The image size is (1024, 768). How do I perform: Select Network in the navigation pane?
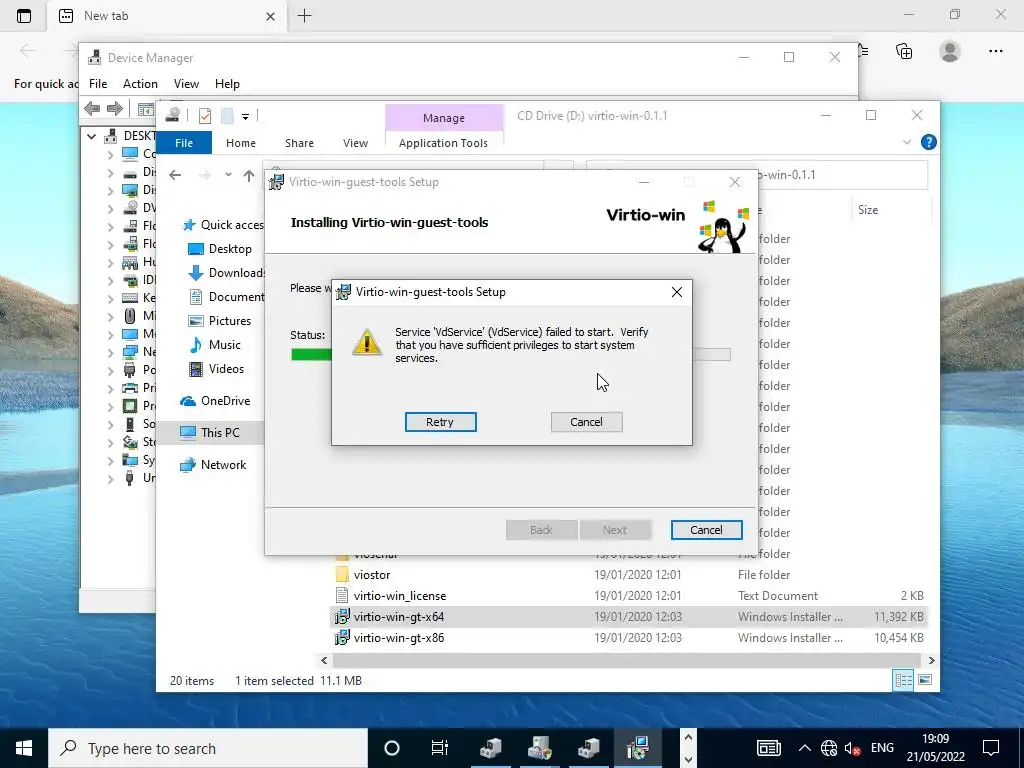[214, 464]
